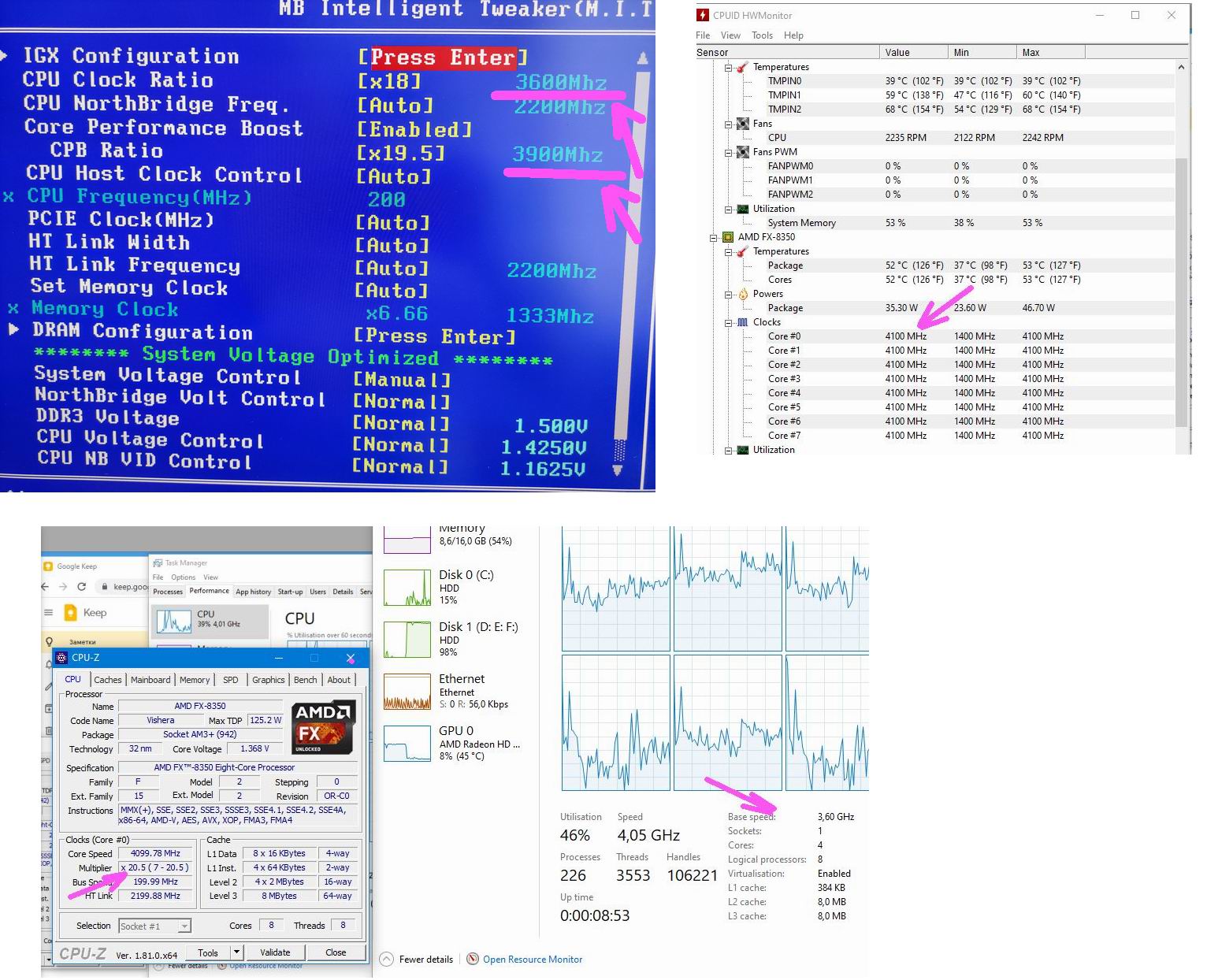Viewport: 1207px width, 980px height.
Task: Click the HWMonitor scrollbar up arrow
Action: tap(1181, 67)
